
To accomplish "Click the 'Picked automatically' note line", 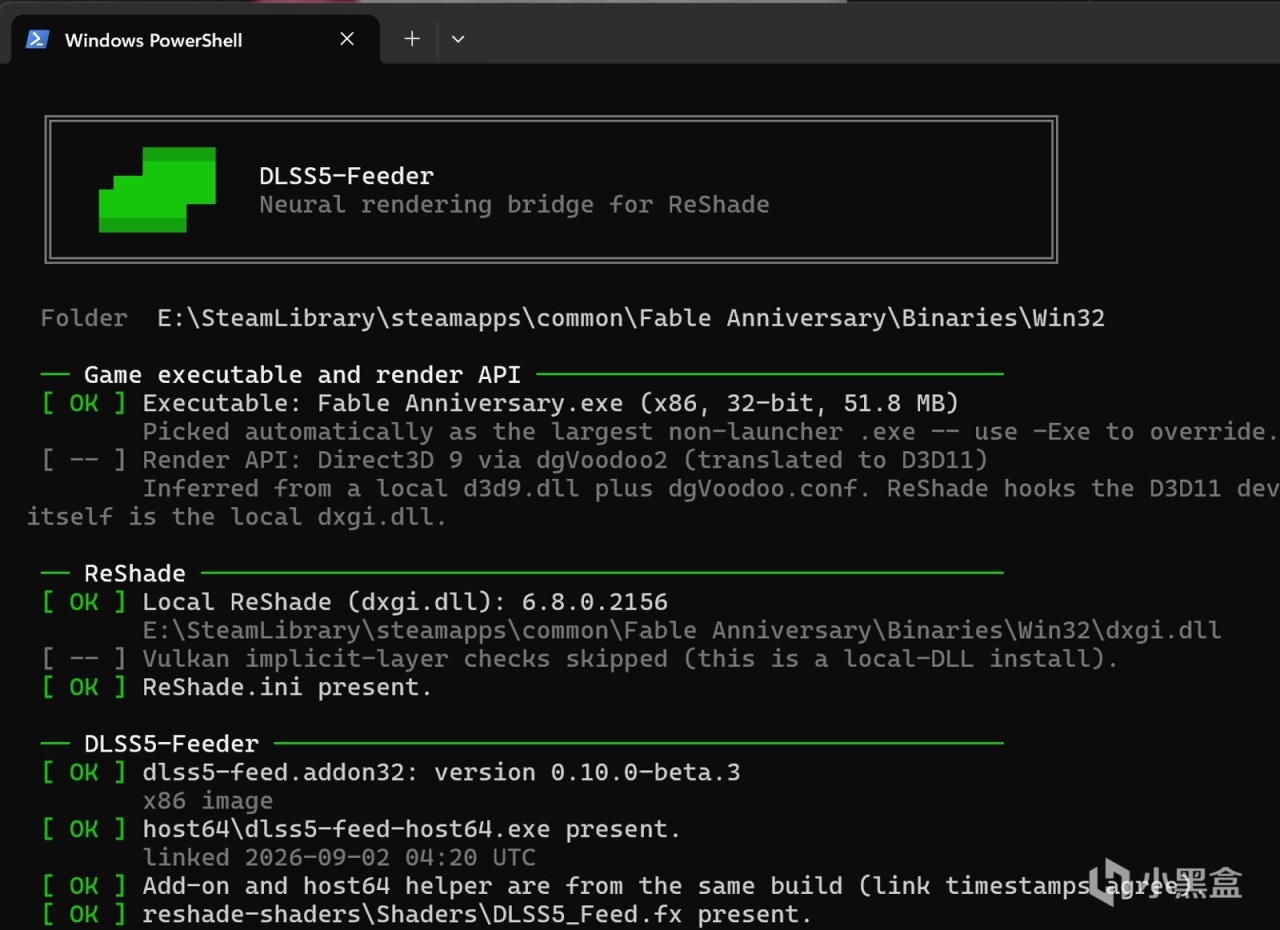I will 710,432.
